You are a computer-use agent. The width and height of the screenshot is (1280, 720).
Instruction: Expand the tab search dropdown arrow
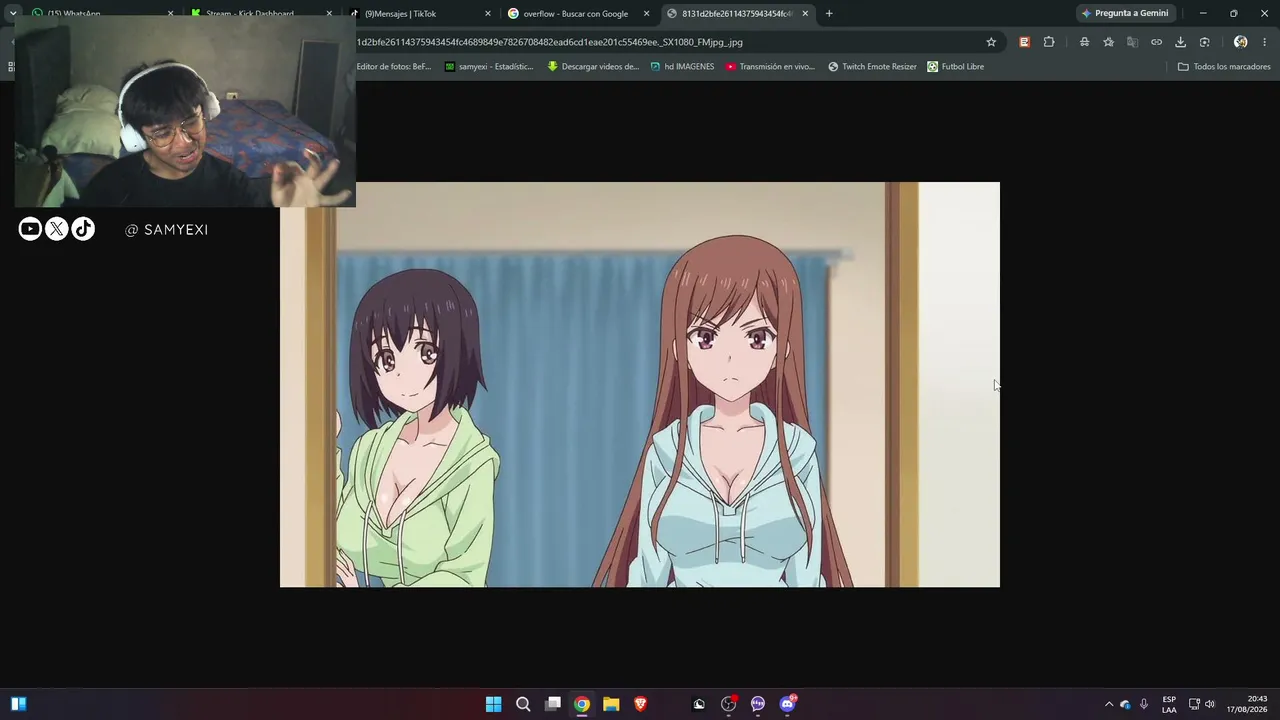pos(13,13)
